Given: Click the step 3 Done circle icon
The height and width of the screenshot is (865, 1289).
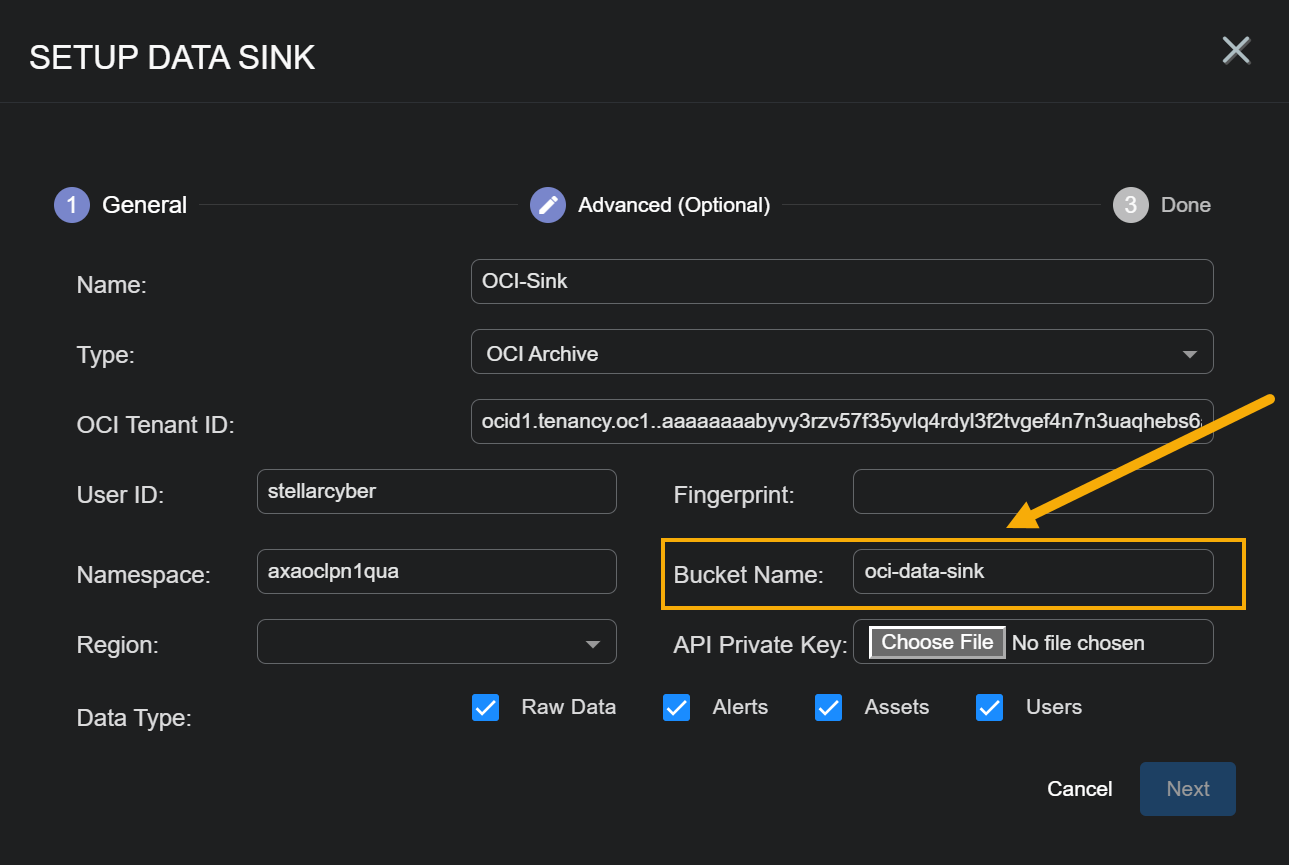Looking at the screenshot, I should point(1130,205).
